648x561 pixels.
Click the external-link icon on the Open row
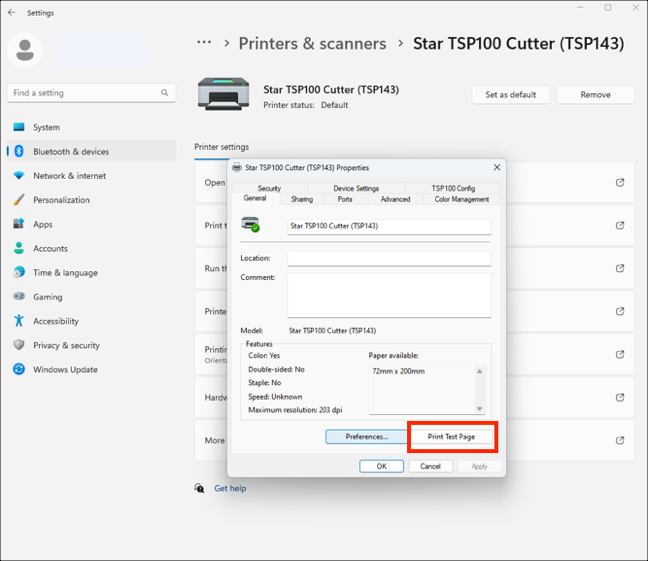coord(619,182)
